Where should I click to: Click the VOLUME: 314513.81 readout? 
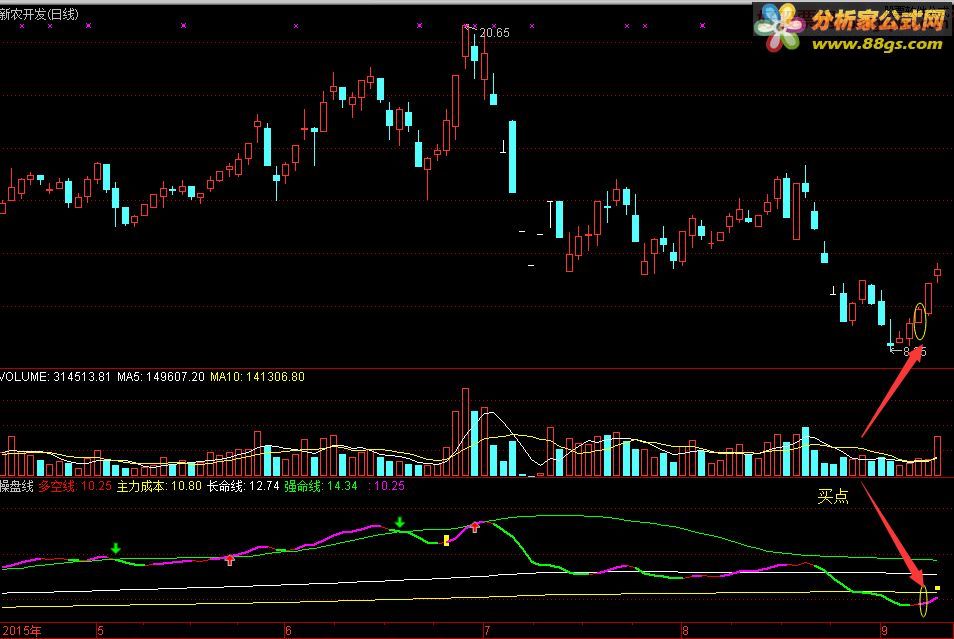tap(55, 377)
